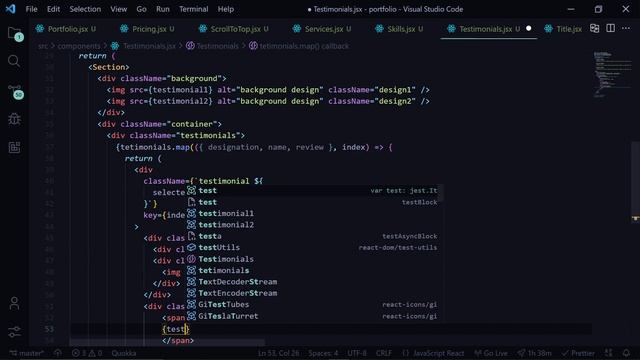Open Source Control view with badge
Screen dimensions: 640x360
(15, 92)
